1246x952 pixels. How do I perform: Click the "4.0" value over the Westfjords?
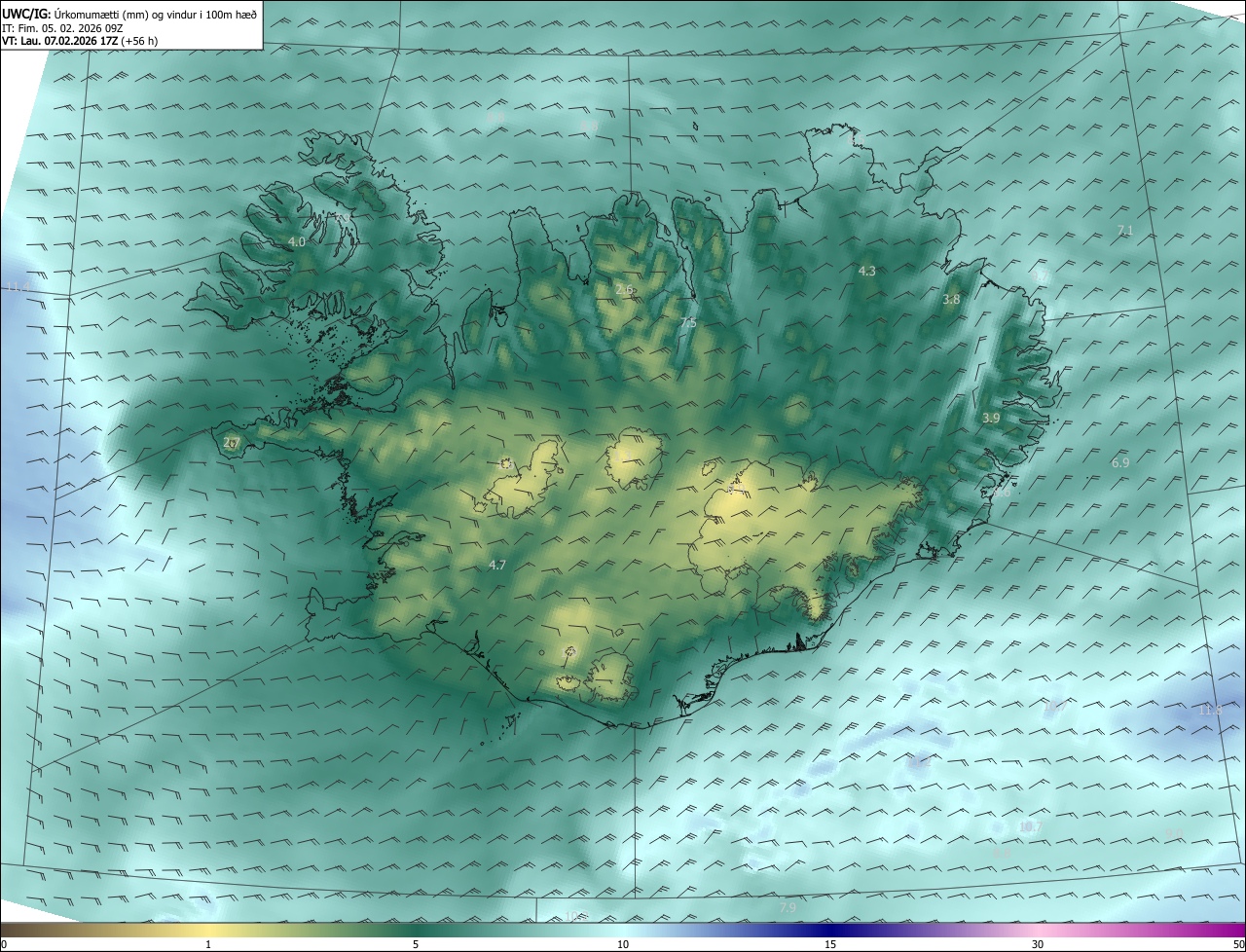[x=297, y=241]
